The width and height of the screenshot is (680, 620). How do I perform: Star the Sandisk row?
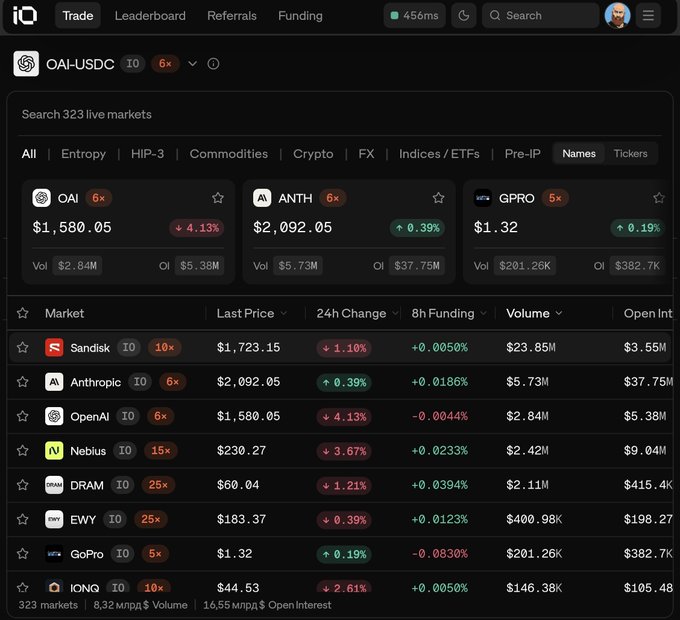(x=23, y=348)
